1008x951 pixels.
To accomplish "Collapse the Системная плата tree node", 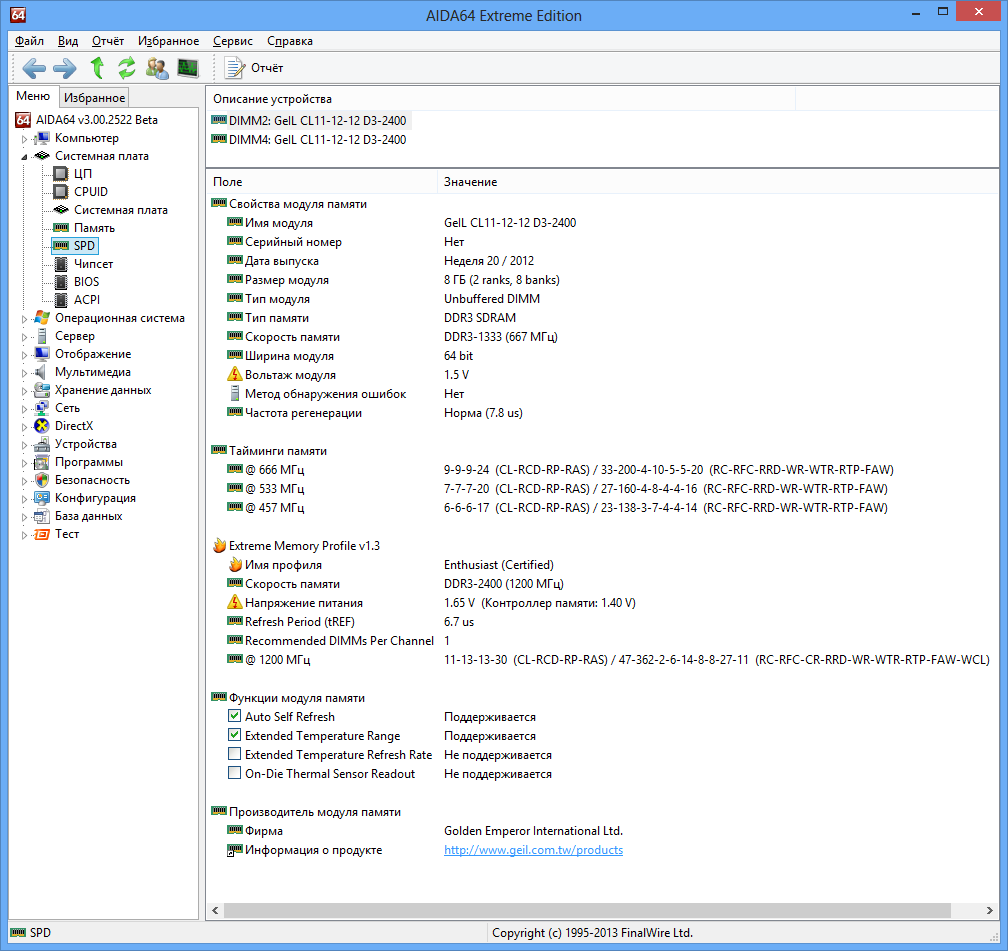I will (24, 156).
